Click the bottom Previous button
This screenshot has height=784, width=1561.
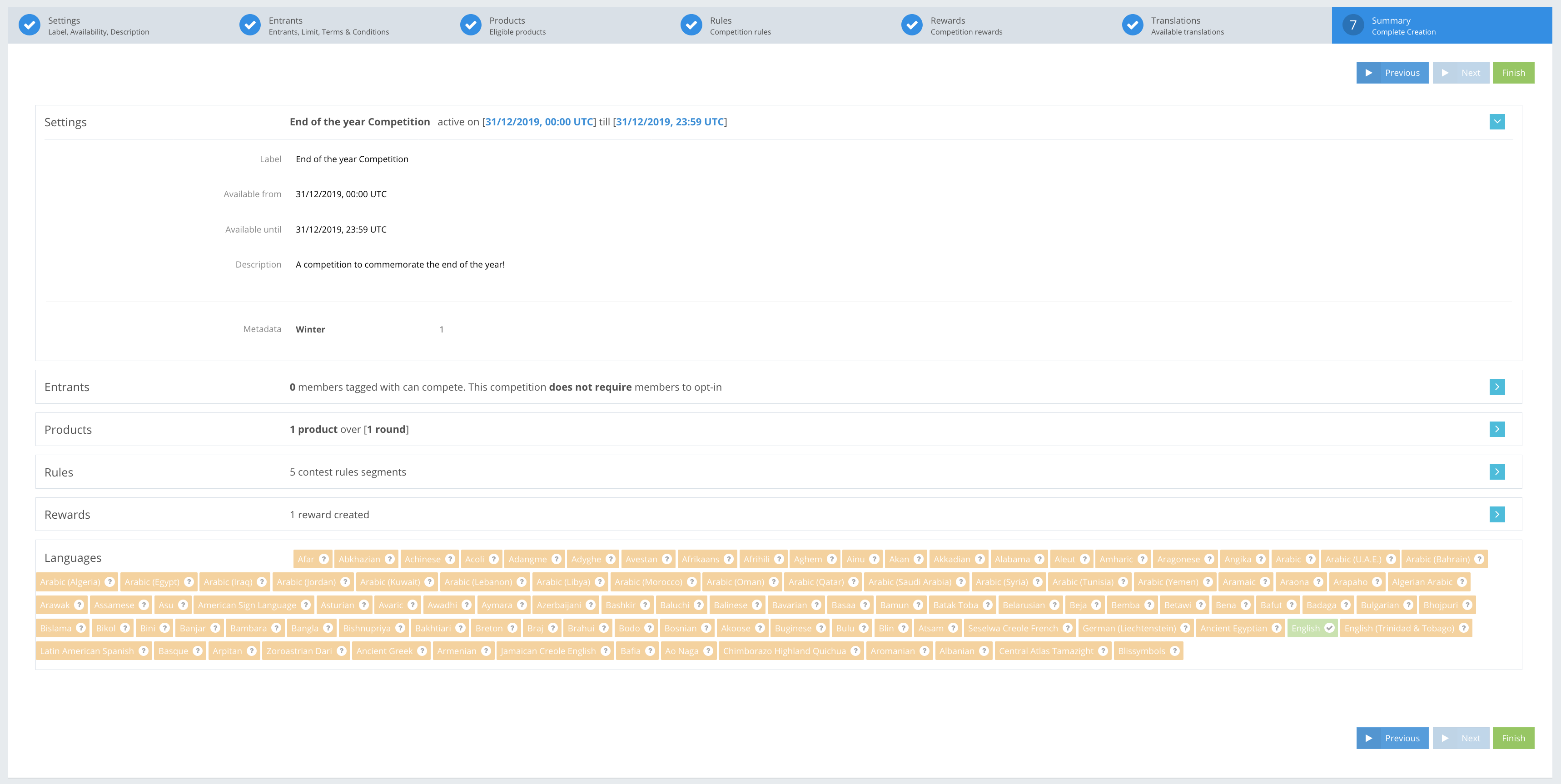(x=1392, y=738)
